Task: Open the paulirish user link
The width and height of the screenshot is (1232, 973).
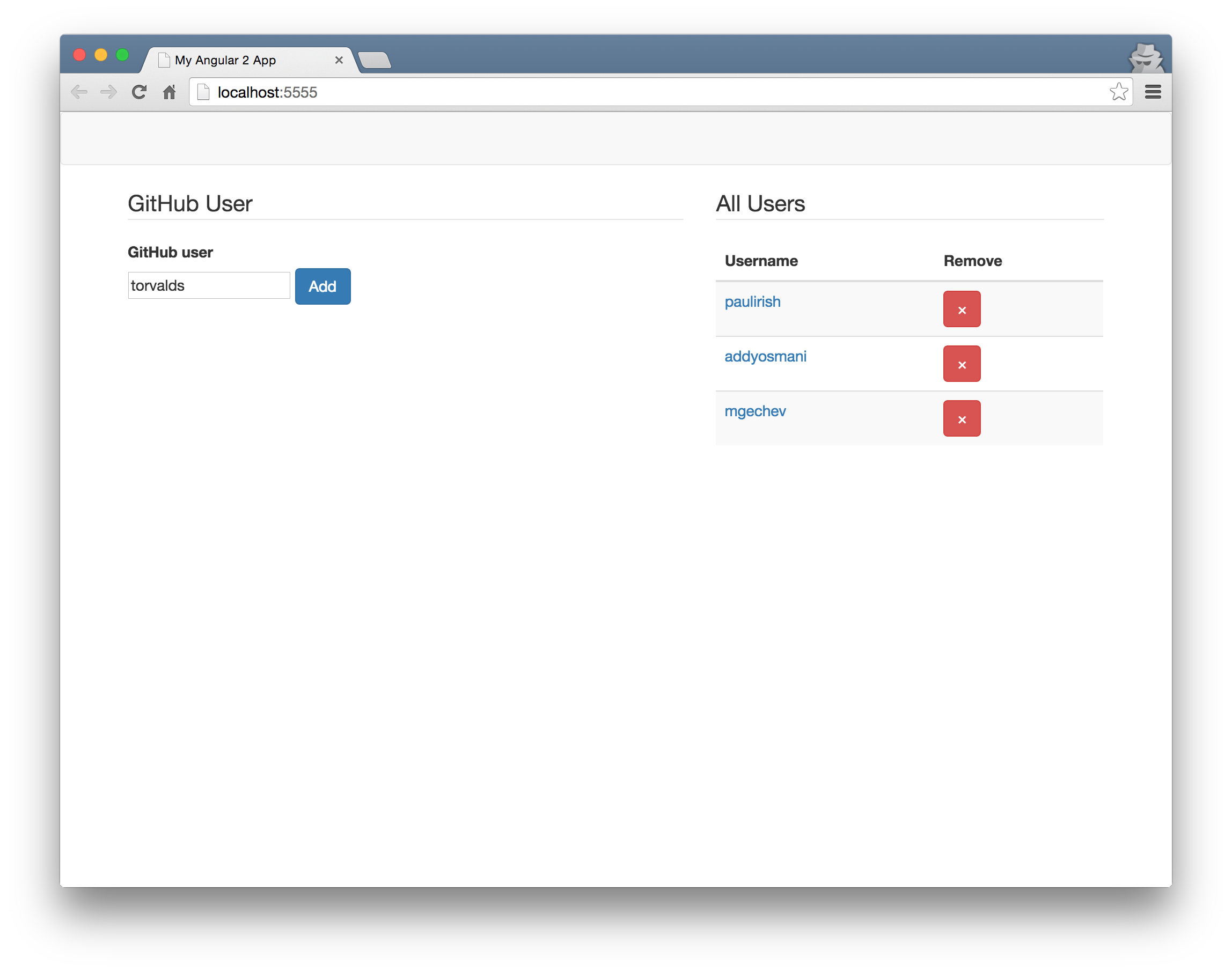Action: click(752, 302)
